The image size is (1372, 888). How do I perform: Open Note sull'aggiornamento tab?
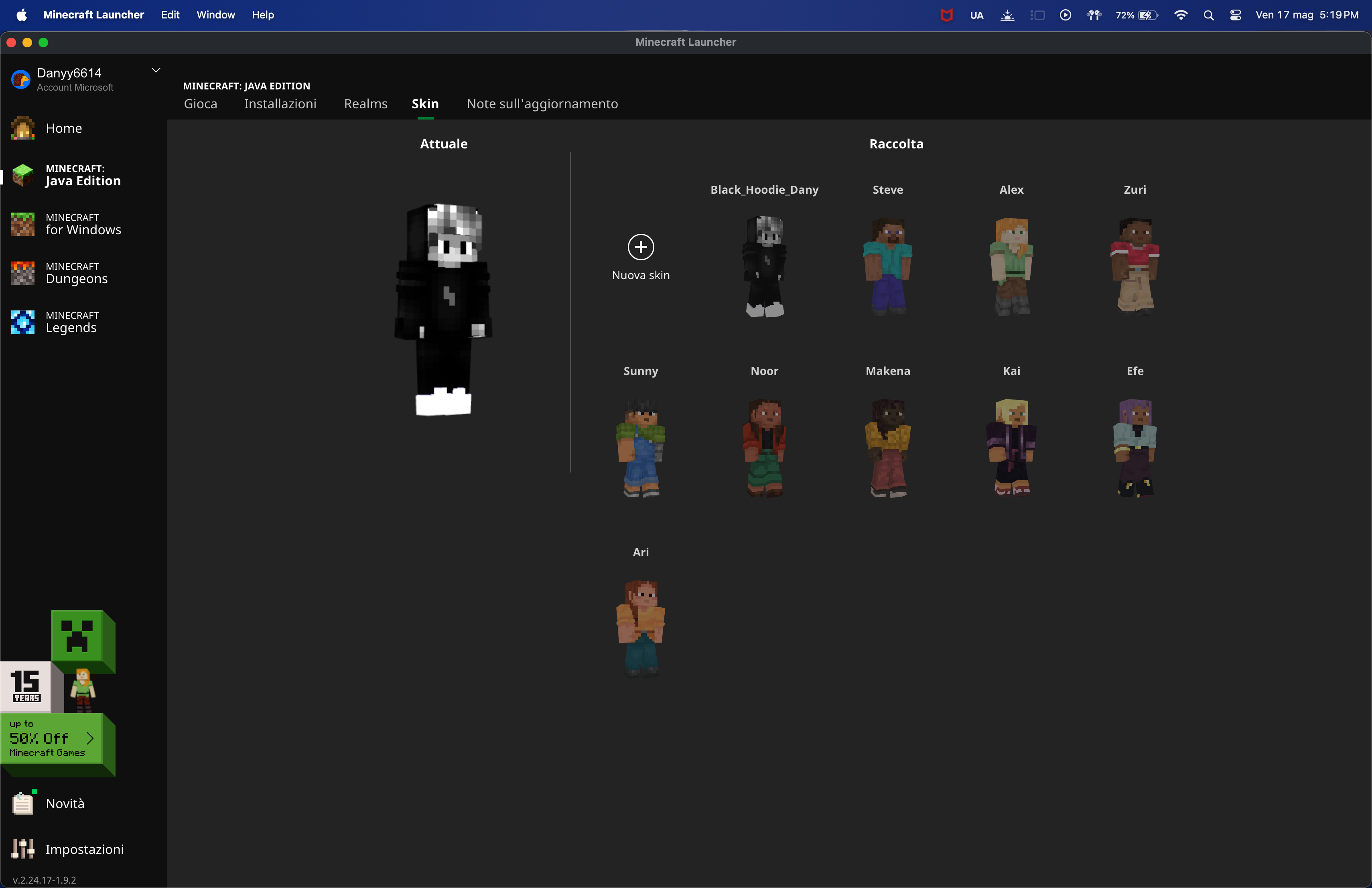point(542,104)
